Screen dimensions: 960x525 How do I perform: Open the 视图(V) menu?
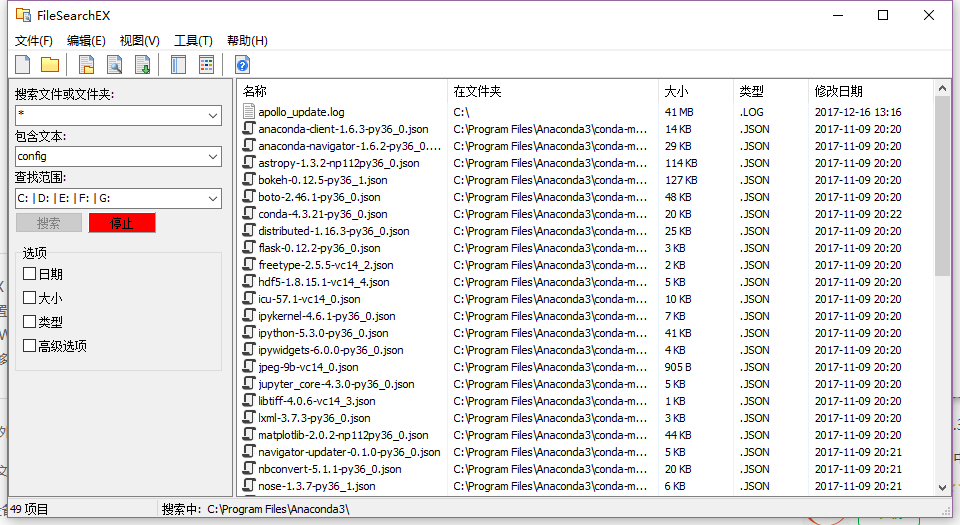(x=140, y=41)
